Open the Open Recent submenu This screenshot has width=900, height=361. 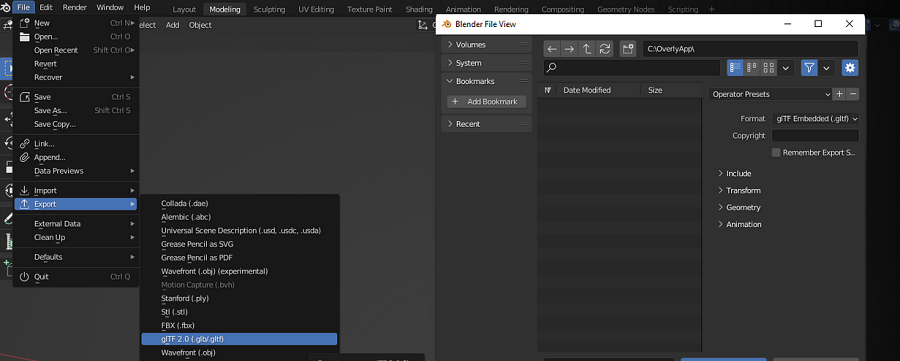(x=75, y=51)
